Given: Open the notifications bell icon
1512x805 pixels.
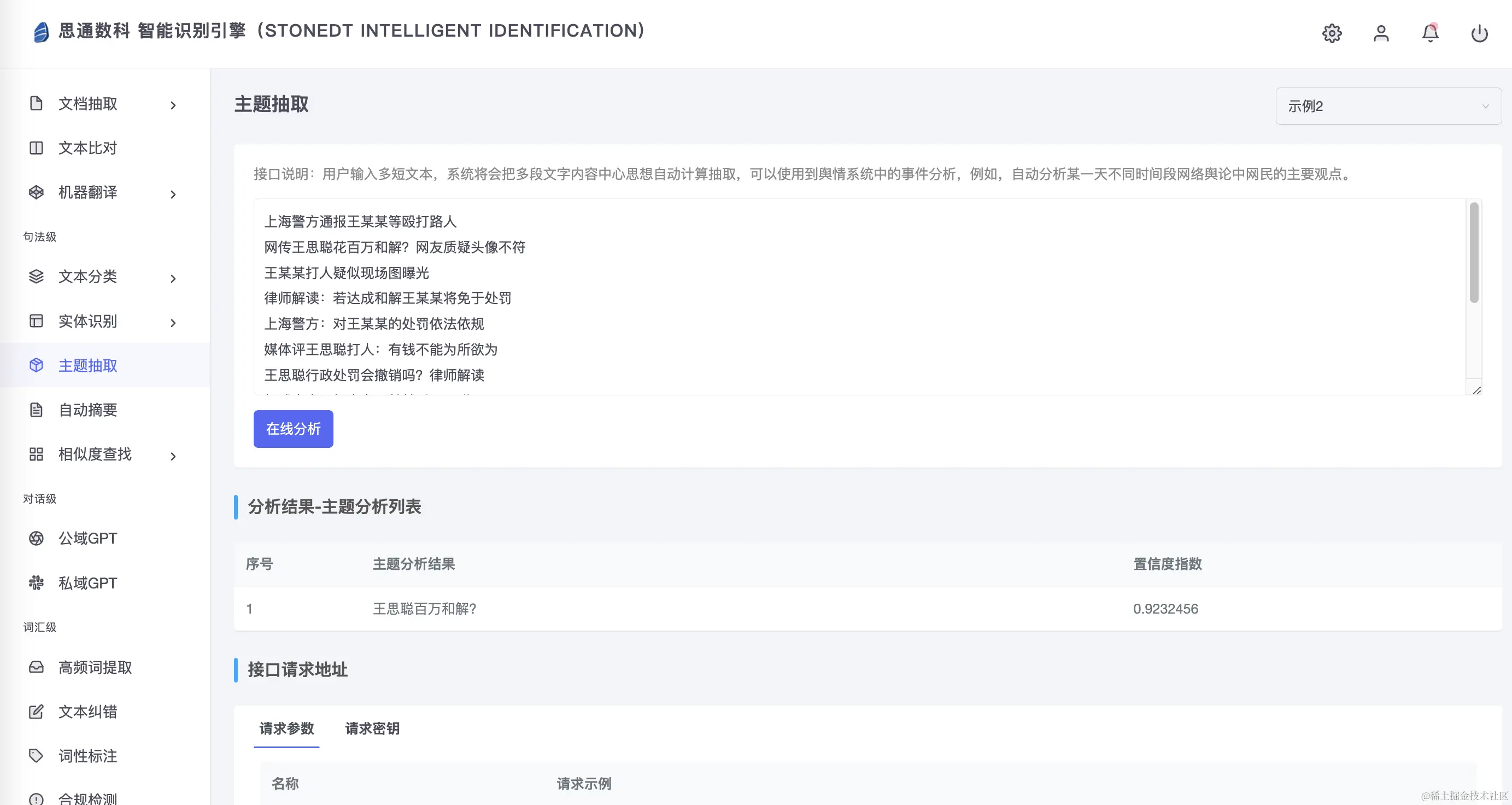Looking at the screenshot, I should click(x=1430, y=33).
